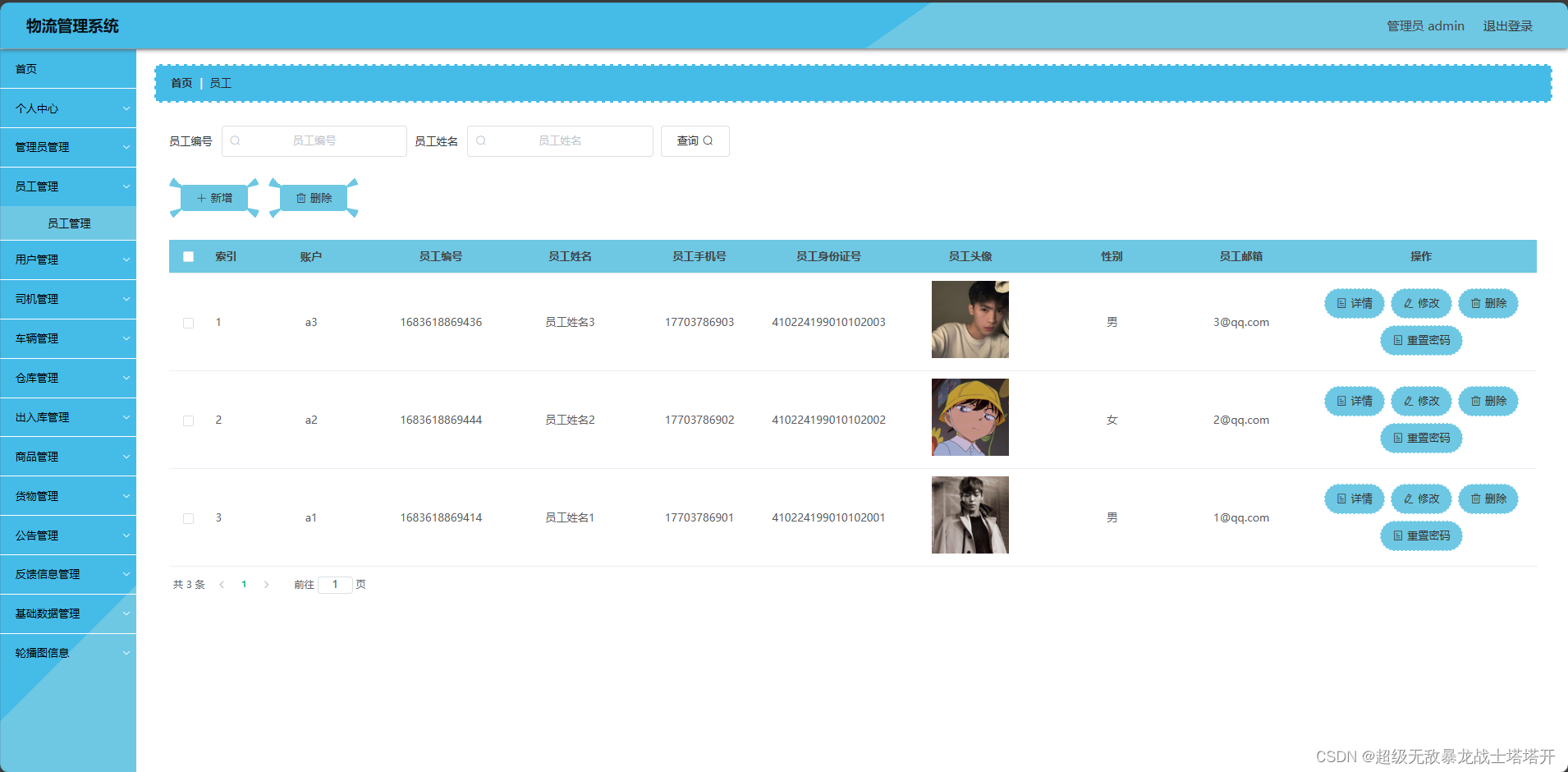Viewport: 1568px width, 772px height.
Task: Go to next page with right arrow
Action: [267, 585]
